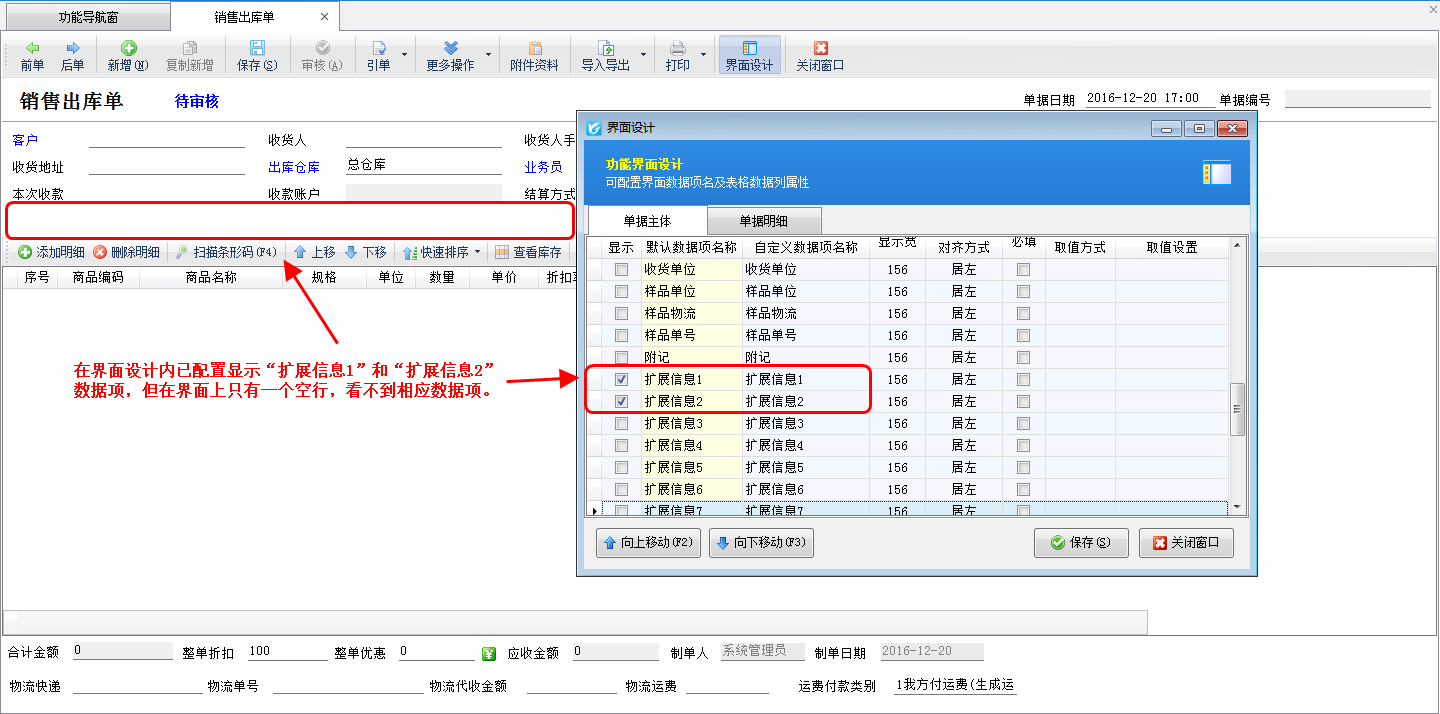Switch to the 单据明细 tab

coord(764,221)
